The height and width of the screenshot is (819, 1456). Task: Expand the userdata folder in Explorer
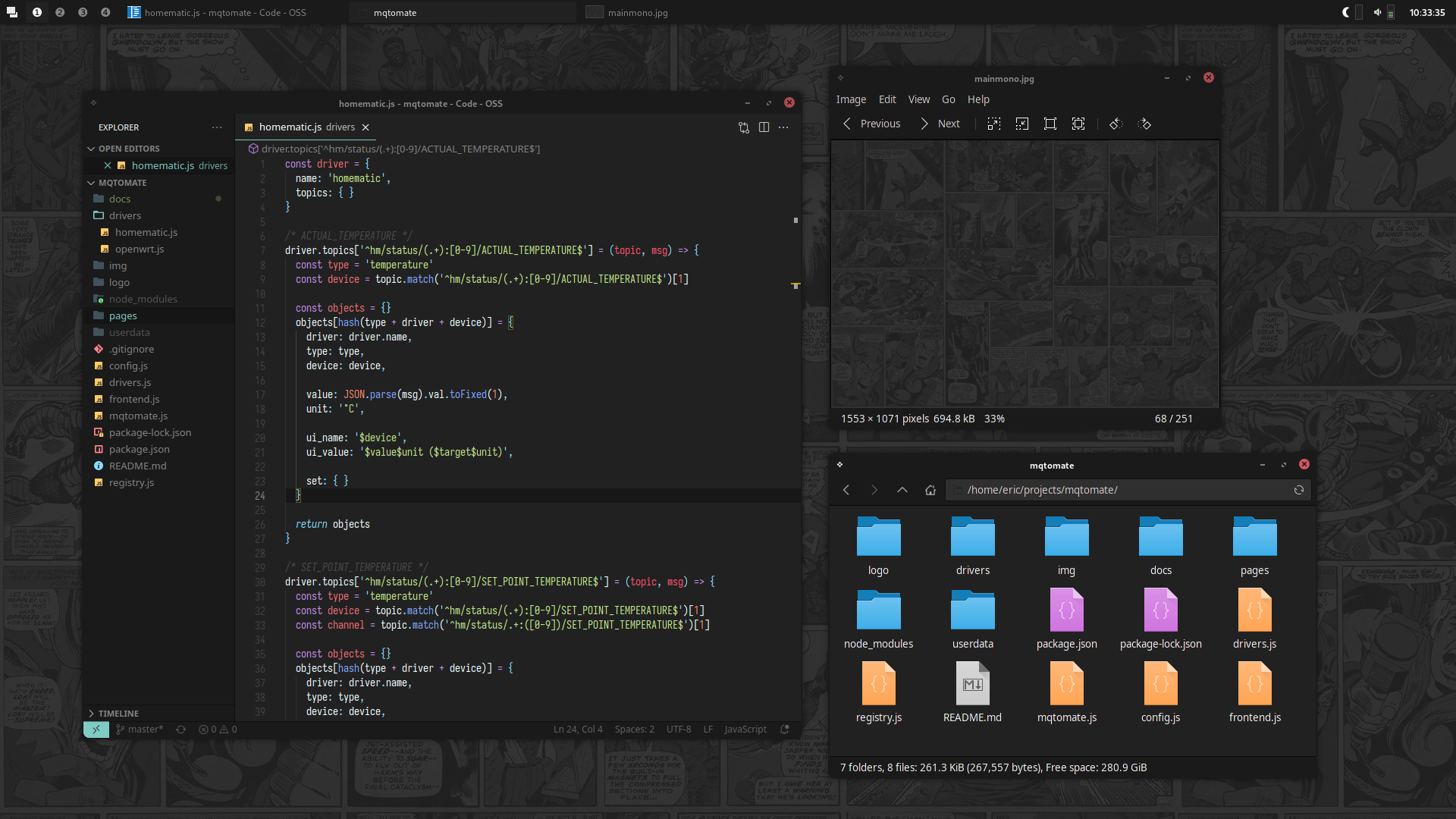158,332
